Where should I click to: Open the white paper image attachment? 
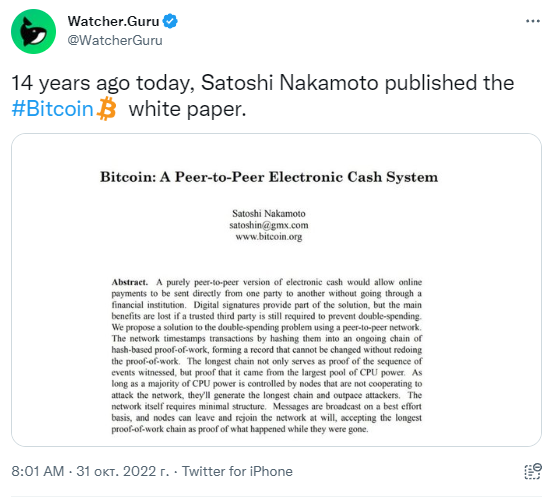pyautogui.click(x=276, y=290)
